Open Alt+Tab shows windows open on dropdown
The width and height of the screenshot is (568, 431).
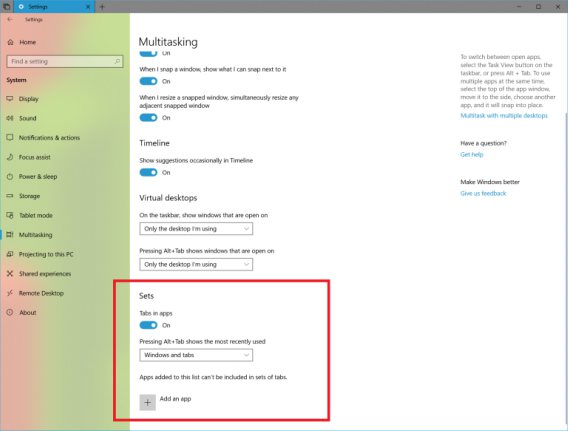(196, 264)
